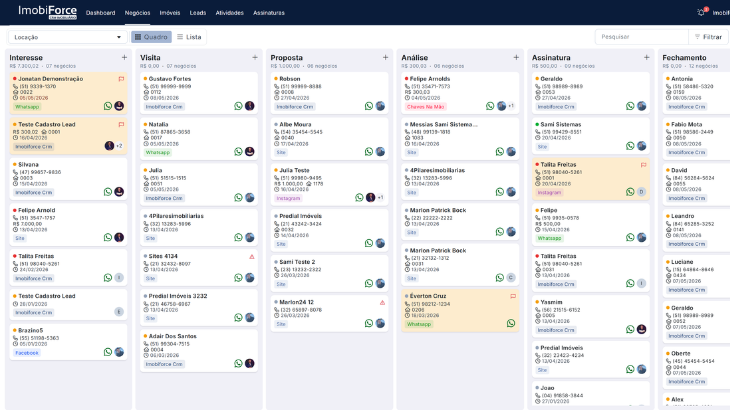
Task: Click warning triangle on Marlon24 12 card
Action: 382,302
